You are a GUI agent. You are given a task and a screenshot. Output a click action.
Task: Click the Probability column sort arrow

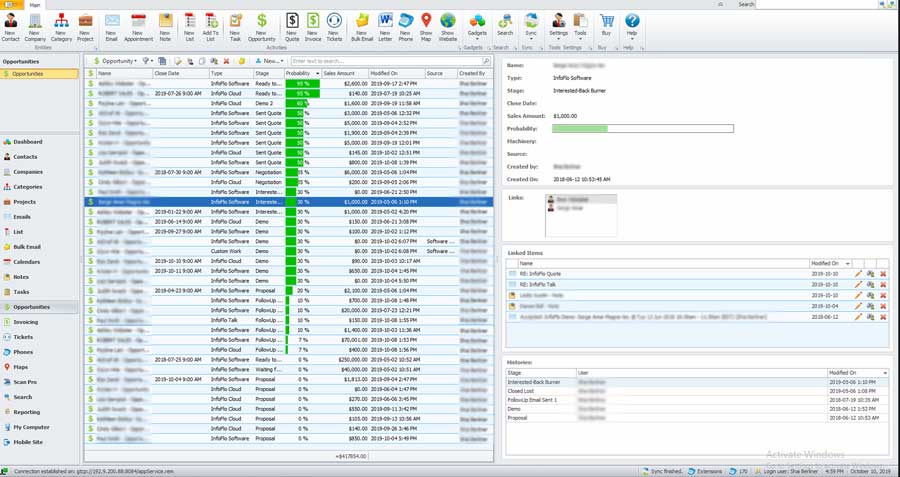(317, 73)
